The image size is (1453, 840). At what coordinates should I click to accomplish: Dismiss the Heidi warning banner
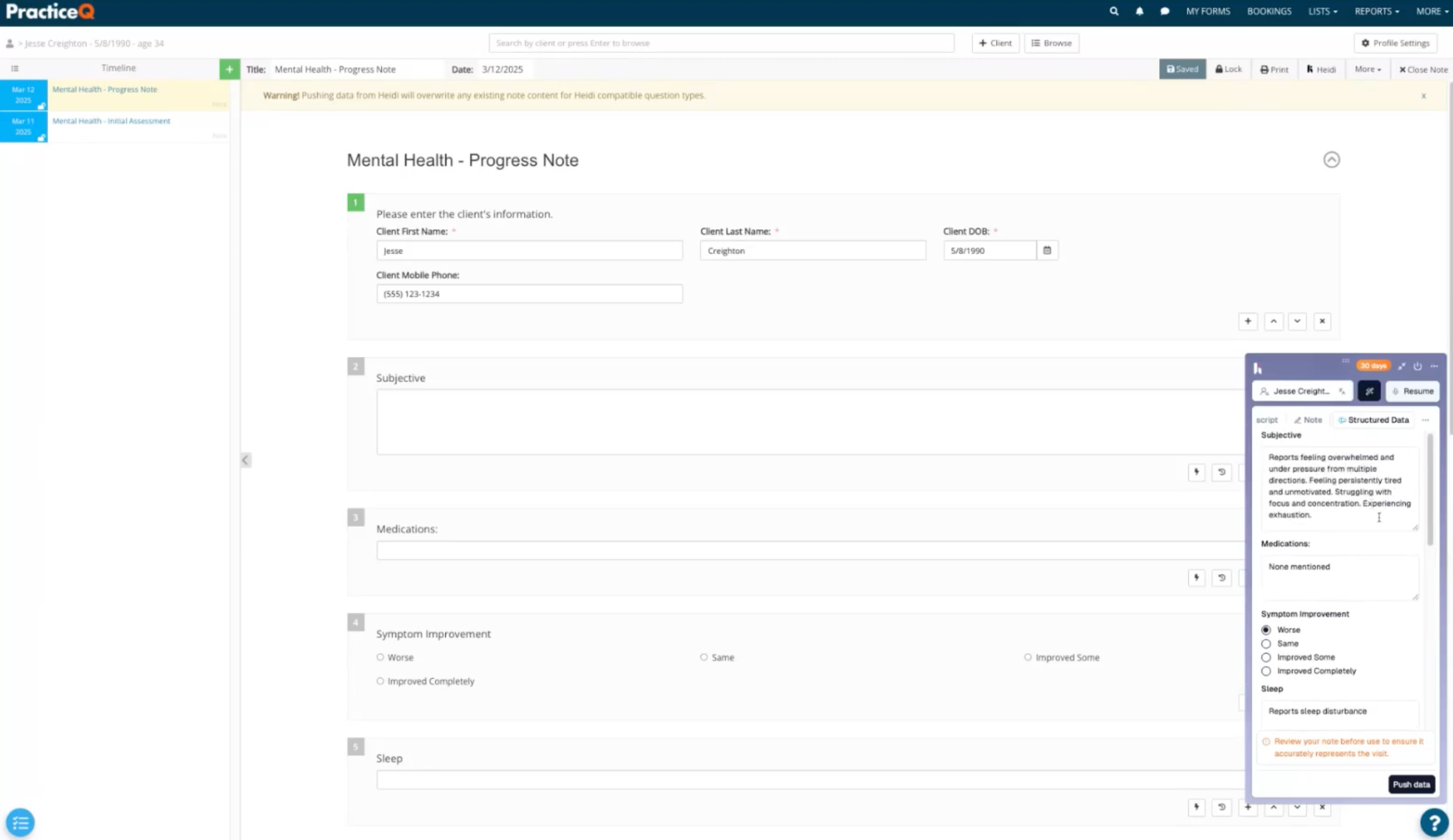point(1423,96)
